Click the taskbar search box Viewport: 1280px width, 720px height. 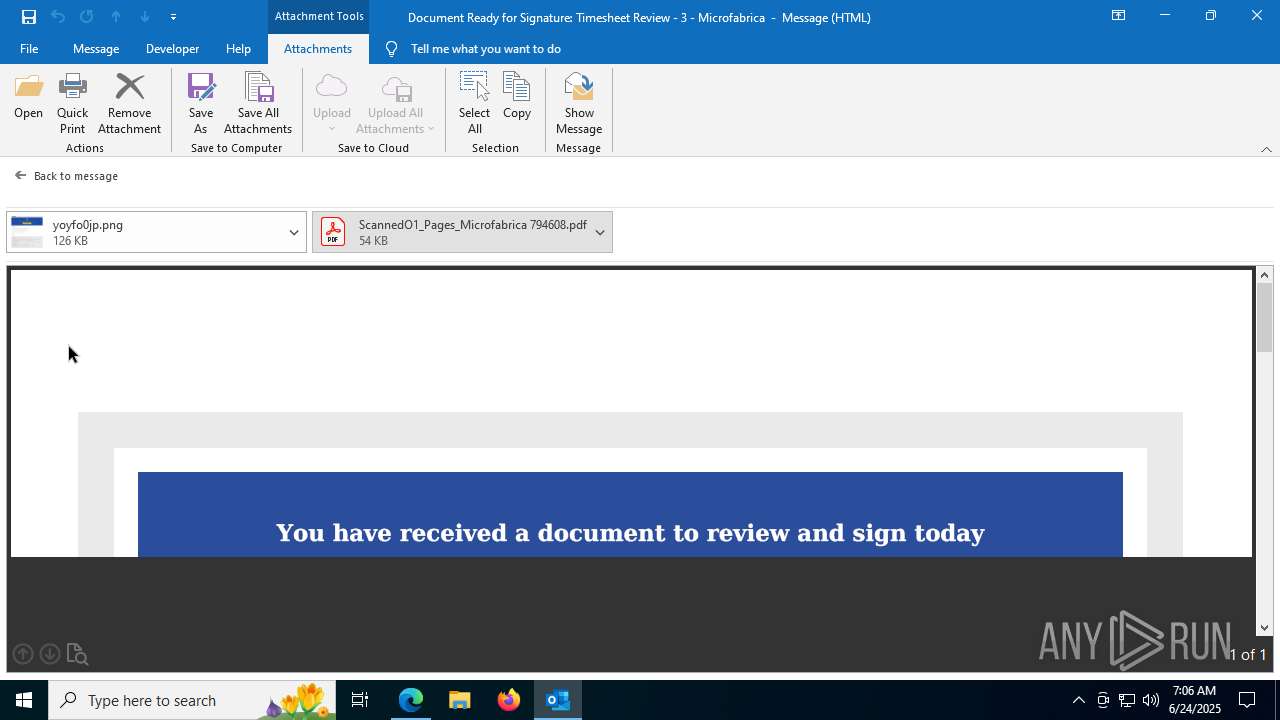coord(192,700)
